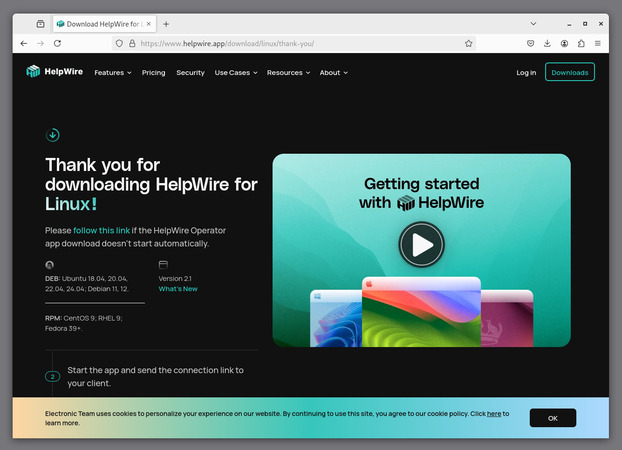The height and width of the screenshot is (450, 622).
Task: Expand the Resources menu
Action: (288, 73)
